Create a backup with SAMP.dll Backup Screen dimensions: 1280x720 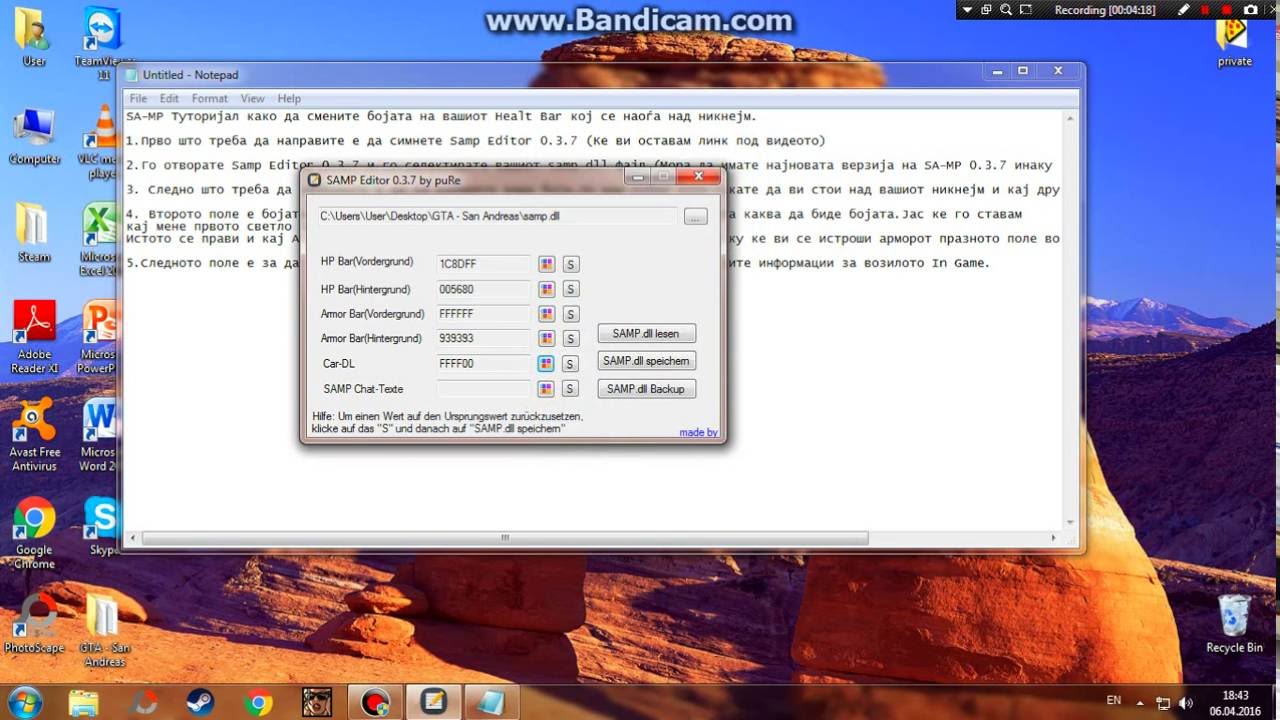(x=646, y=389)
